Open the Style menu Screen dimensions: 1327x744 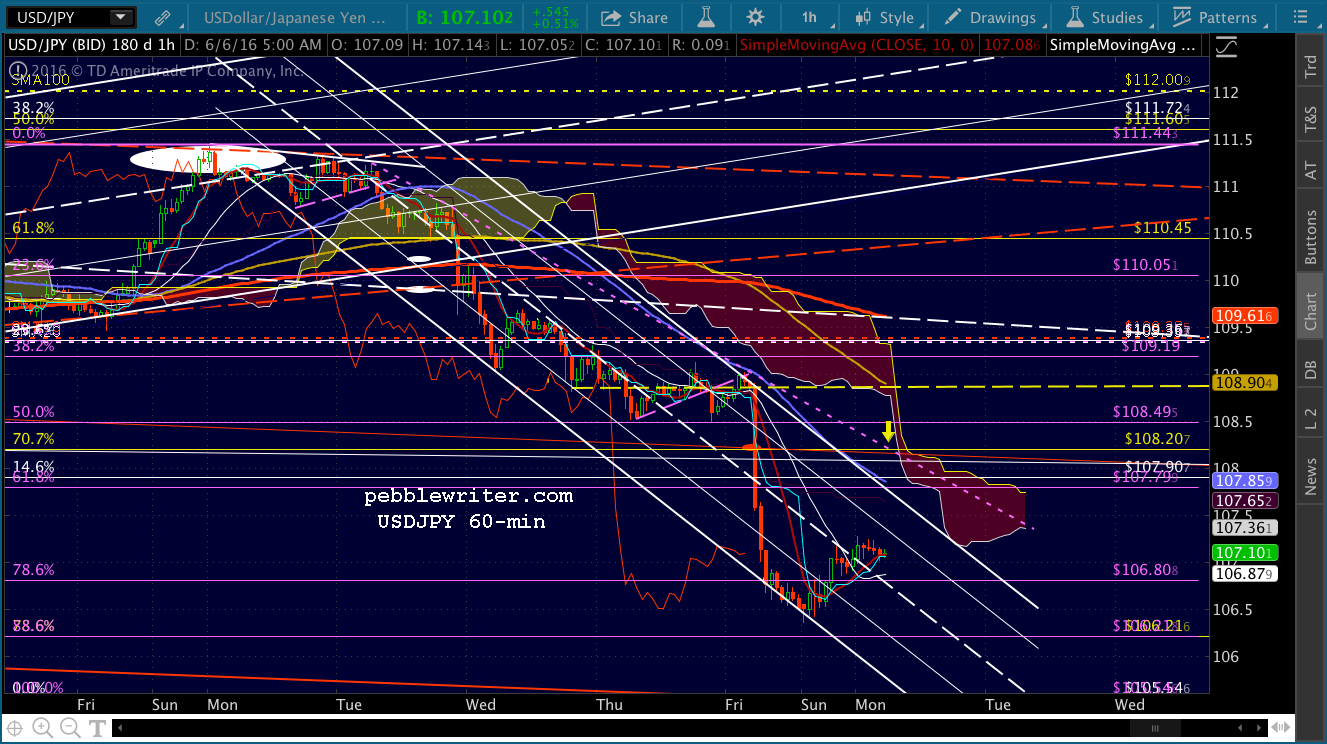pos(885,17)
